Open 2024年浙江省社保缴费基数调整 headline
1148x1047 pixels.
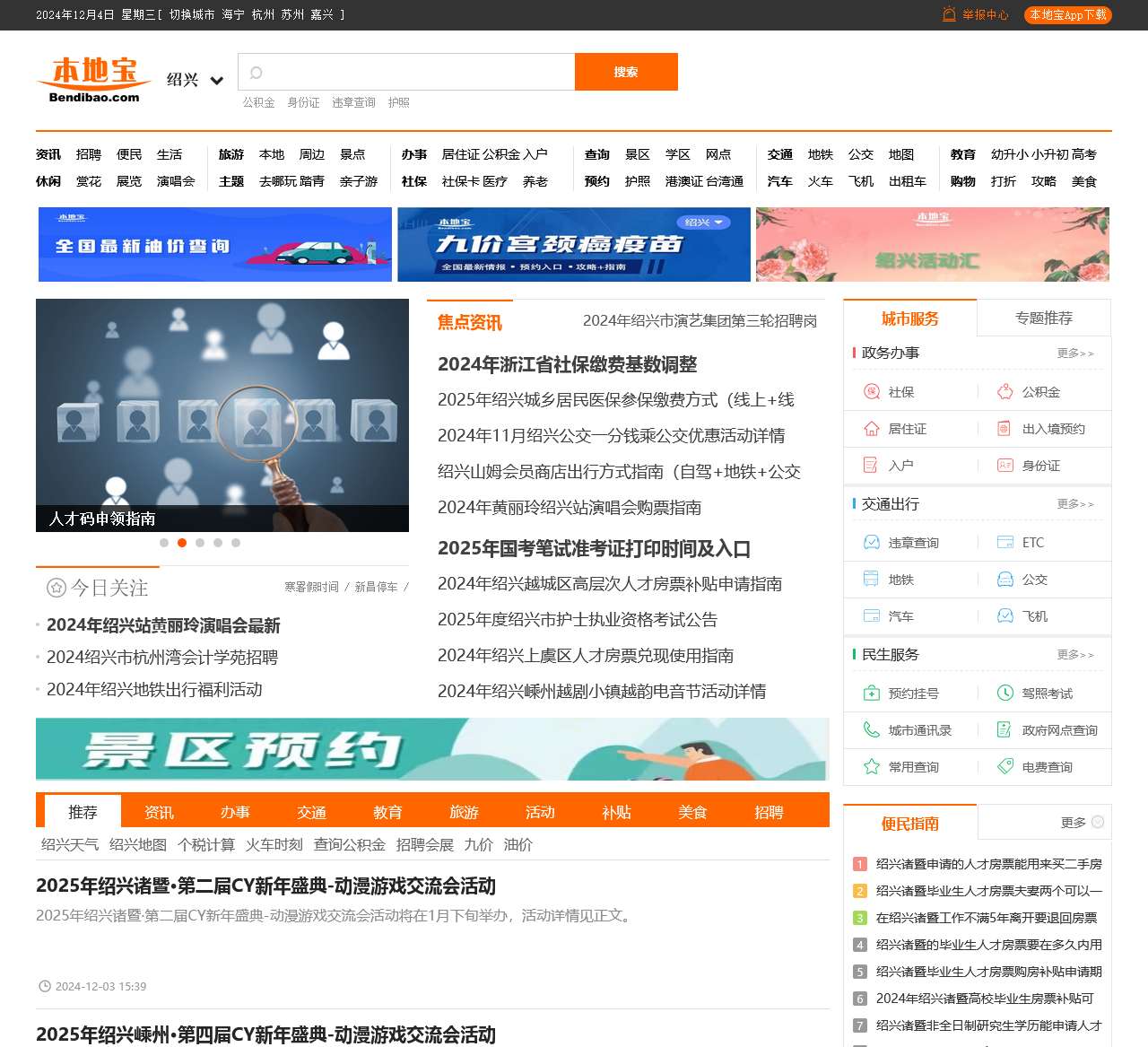coord(567,364)
